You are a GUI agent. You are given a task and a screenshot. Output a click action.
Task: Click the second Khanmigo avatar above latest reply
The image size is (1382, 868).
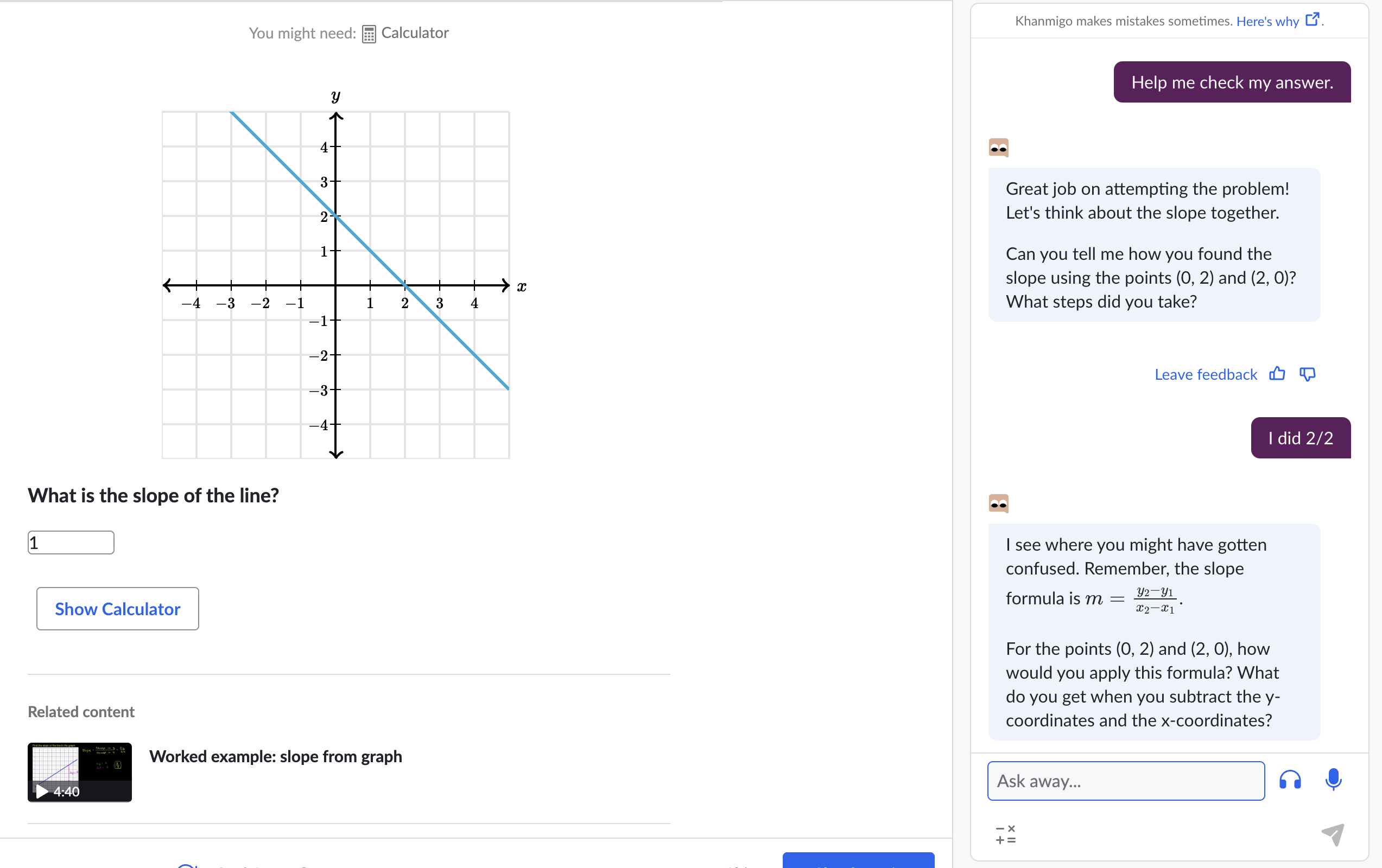coord(999,503)
